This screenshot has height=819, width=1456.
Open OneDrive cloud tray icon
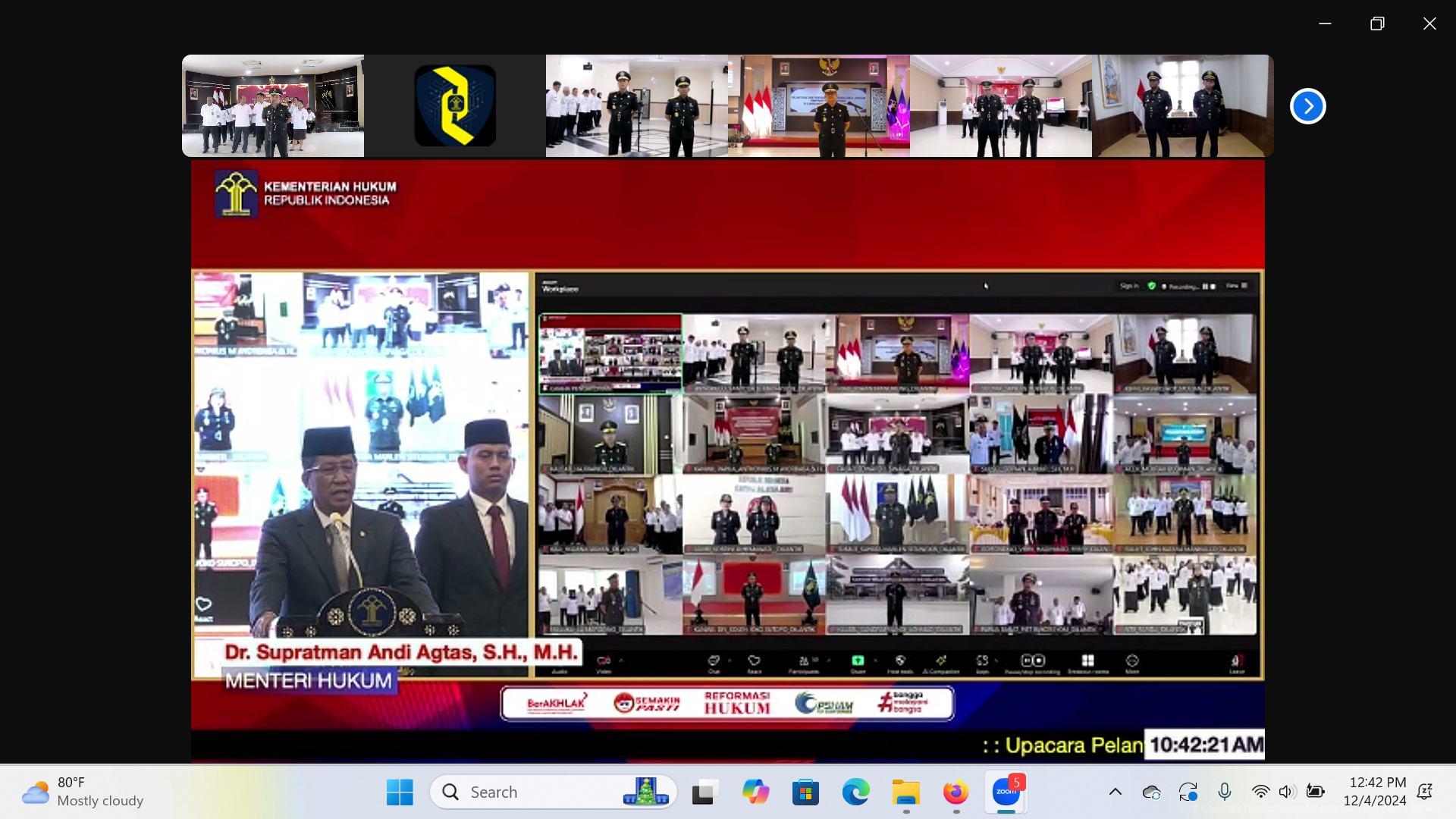click(1151, 792)
